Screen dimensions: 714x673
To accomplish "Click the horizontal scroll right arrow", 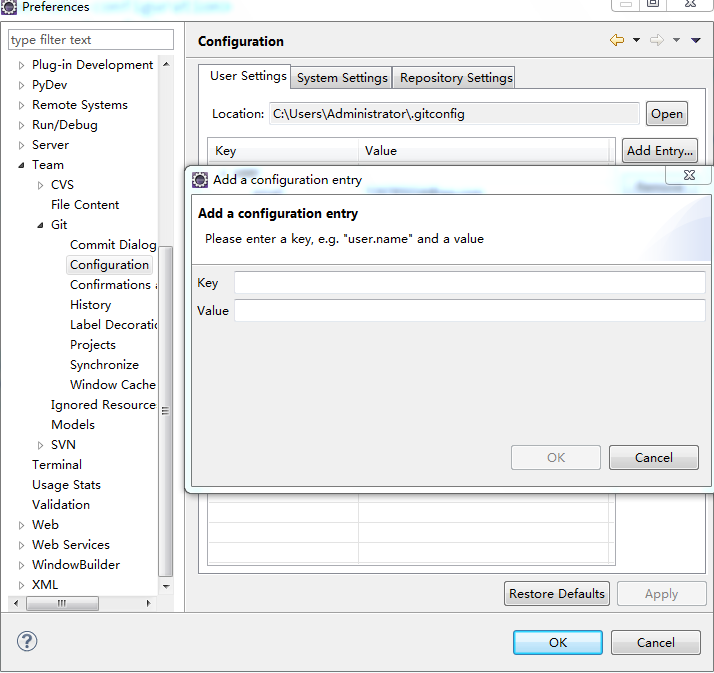I will (x=148, y=603).
